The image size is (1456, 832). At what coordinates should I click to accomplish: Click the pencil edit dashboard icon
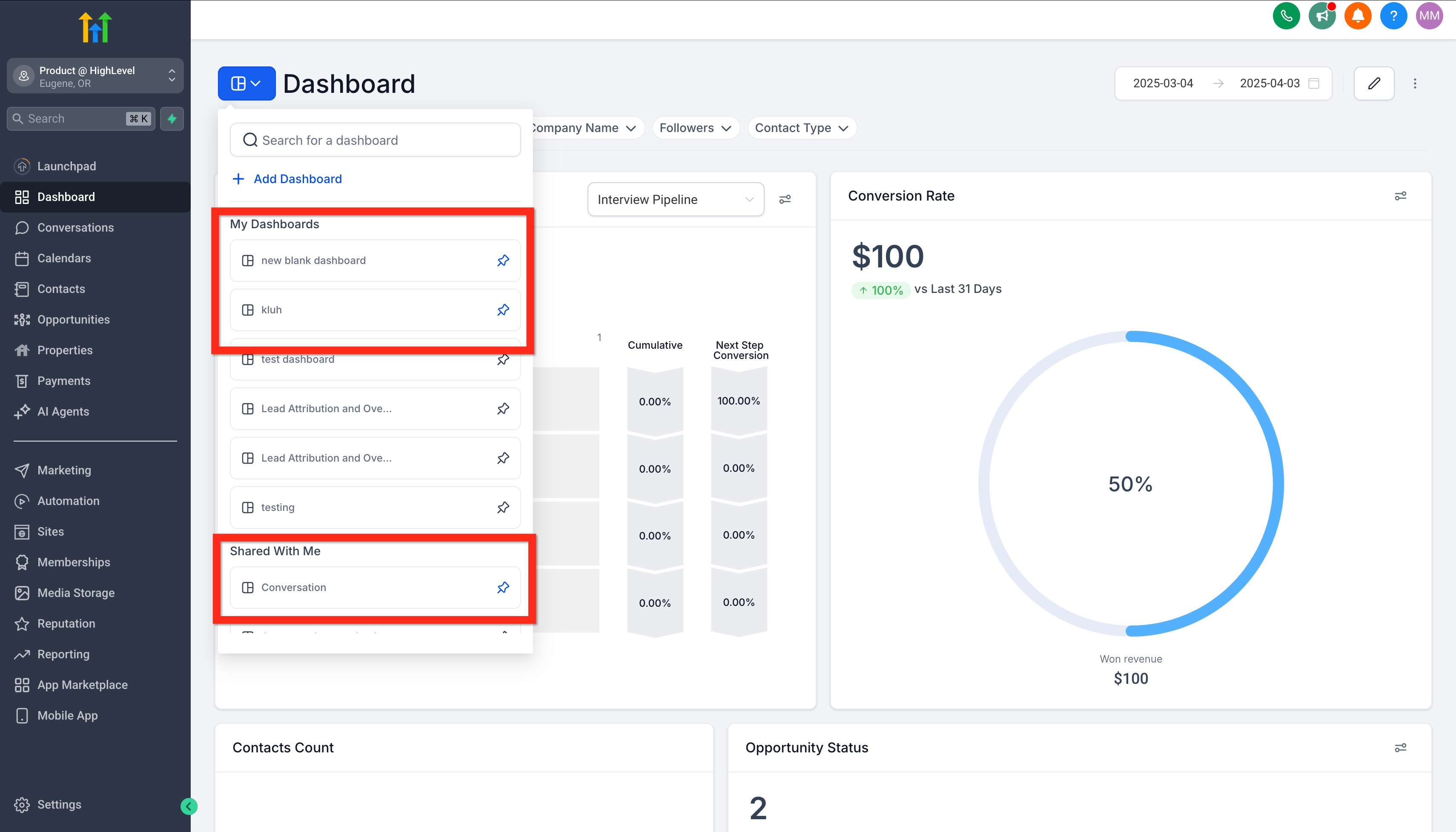1374,83
